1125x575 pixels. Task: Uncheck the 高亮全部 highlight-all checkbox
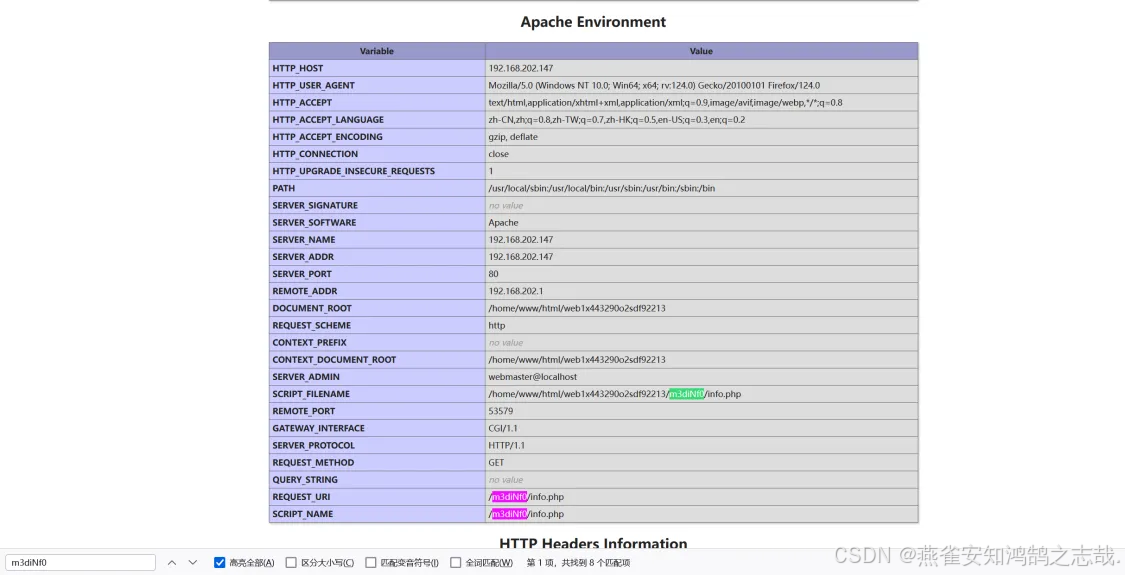[x=220, y=563]
